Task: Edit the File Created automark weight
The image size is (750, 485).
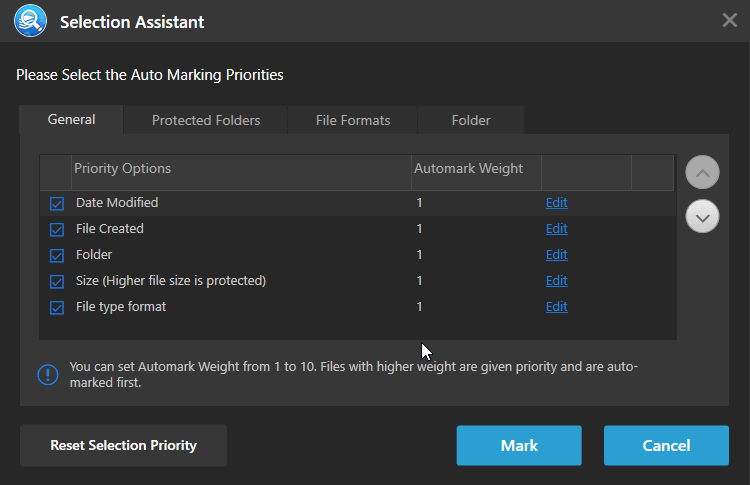Action: pyautogui.click(x=556, y=229)
